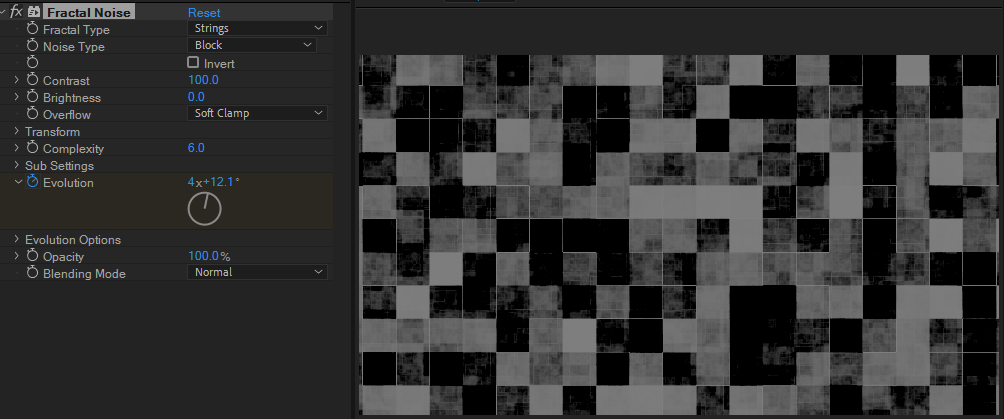Enable the Brightness stopwatch
The height and width of the screenshot is (419, 1004).
[x=33, y=97]
